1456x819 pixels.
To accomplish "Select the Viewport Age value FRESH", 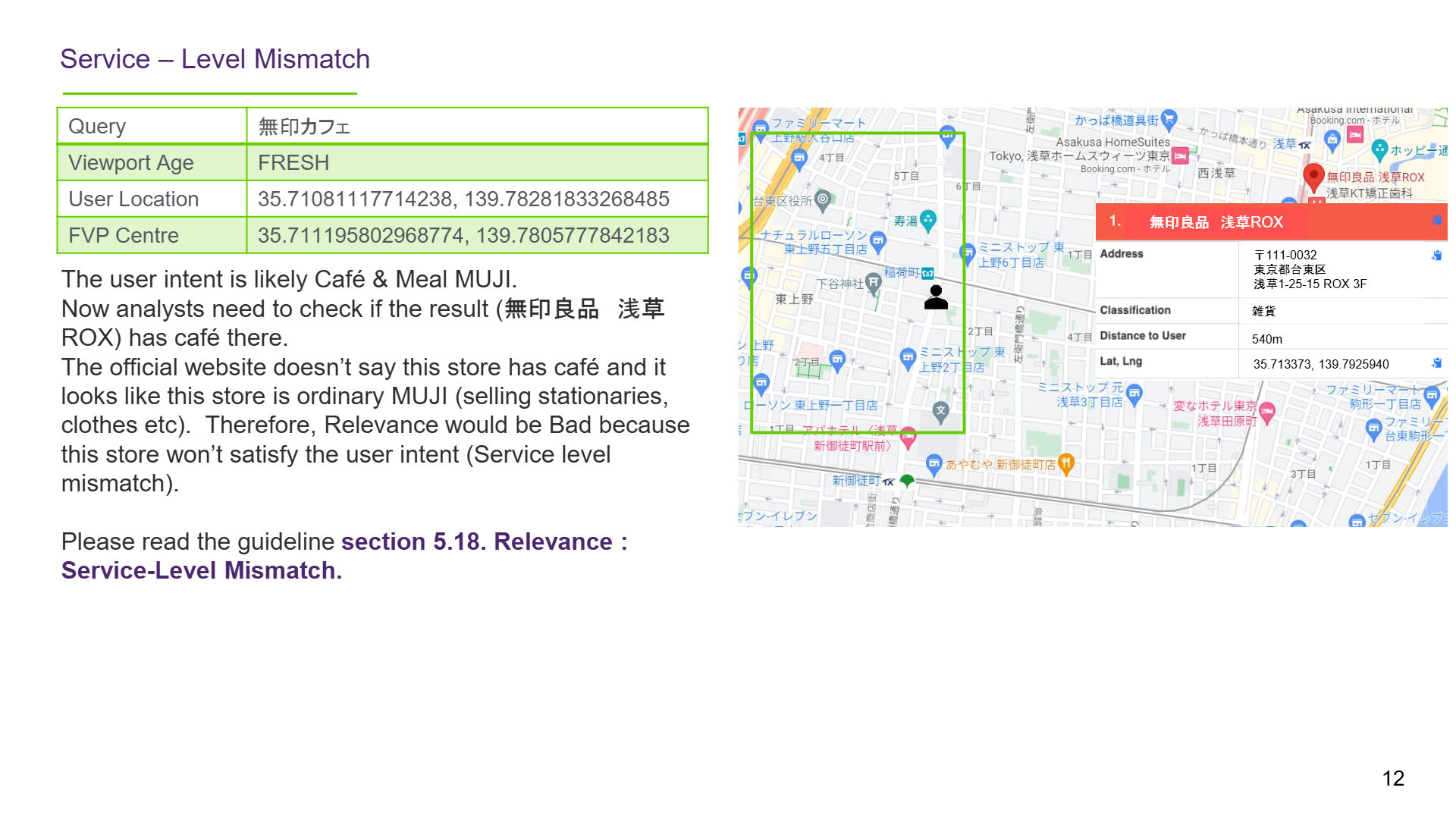I will (293, 163).
